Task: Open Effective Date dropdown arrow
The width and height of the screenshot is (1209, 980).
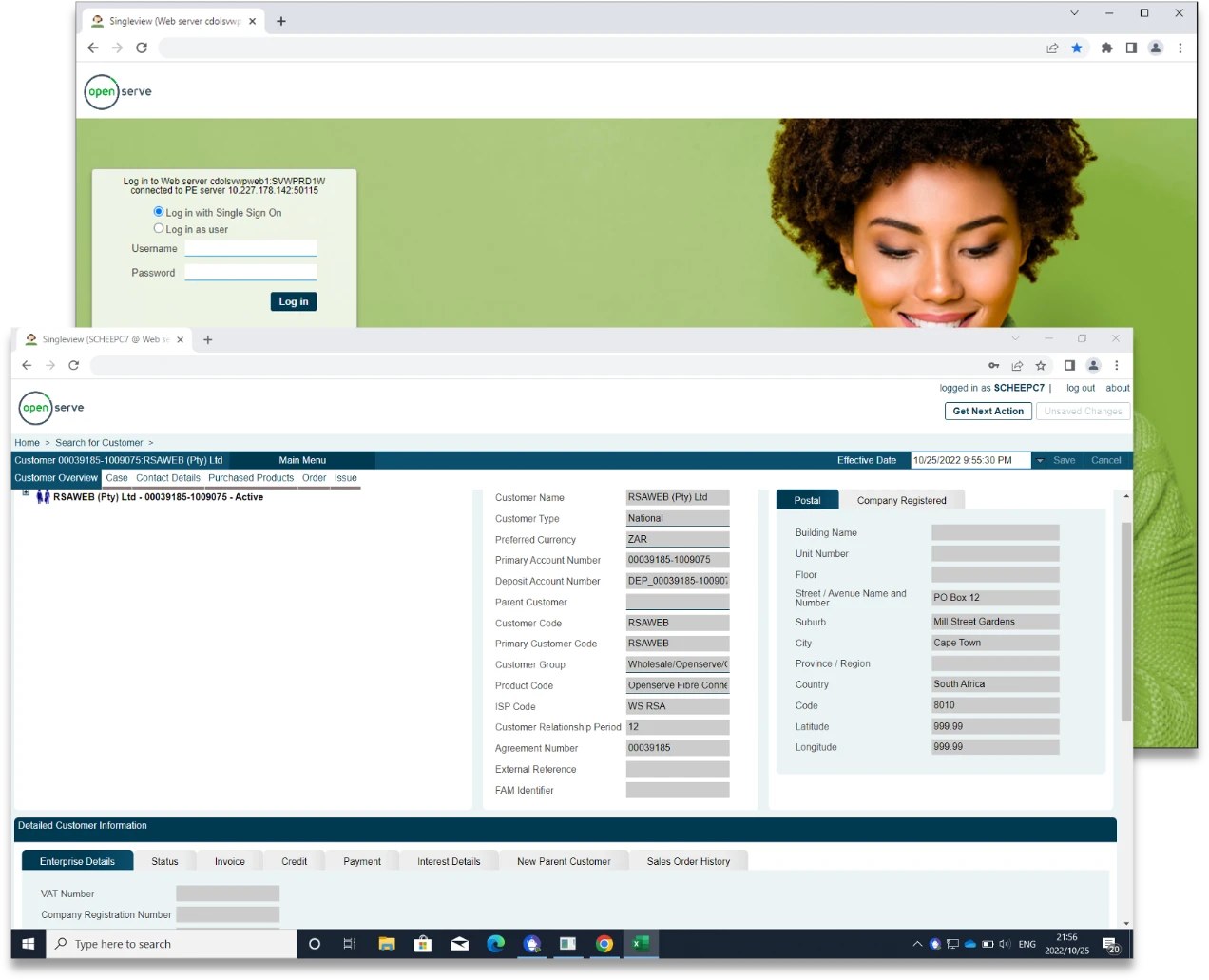Action: (x=1040, y=461)
